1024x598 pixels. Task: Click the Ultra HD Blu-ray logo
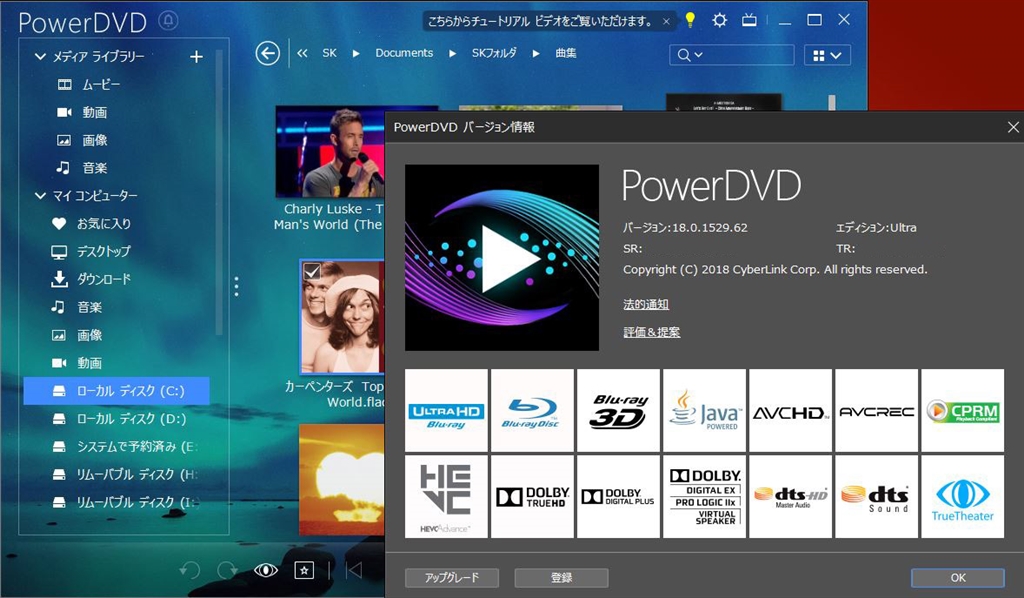446,411
